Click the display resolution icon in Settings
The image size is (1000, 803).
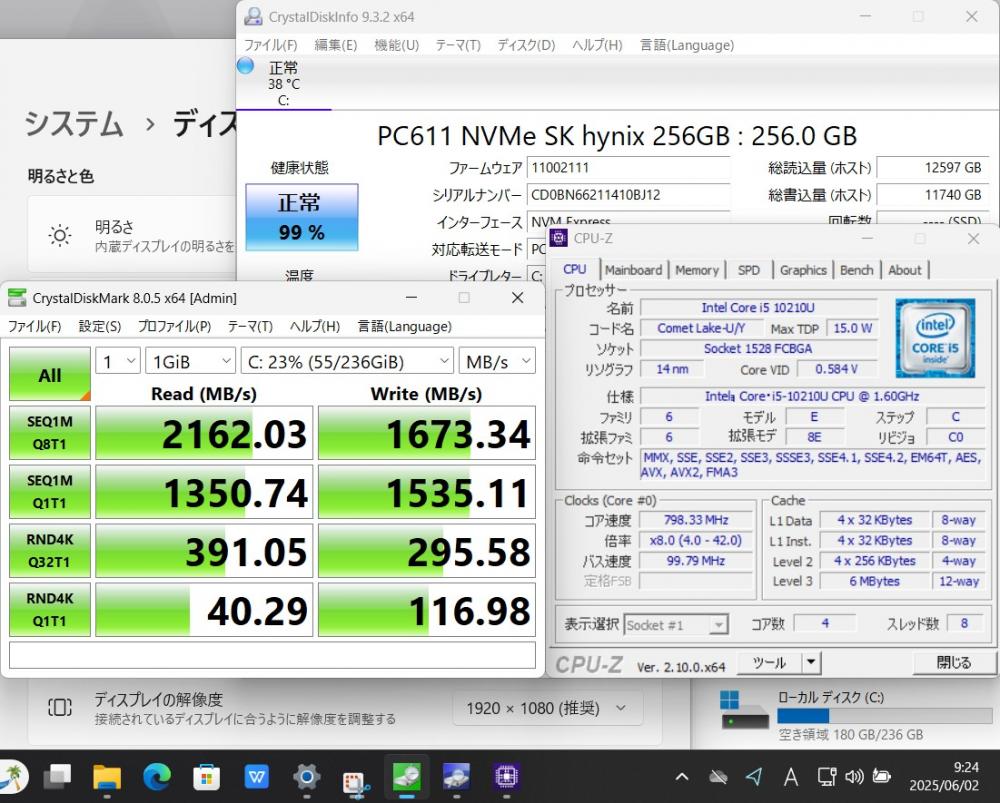tap(60, 707)
